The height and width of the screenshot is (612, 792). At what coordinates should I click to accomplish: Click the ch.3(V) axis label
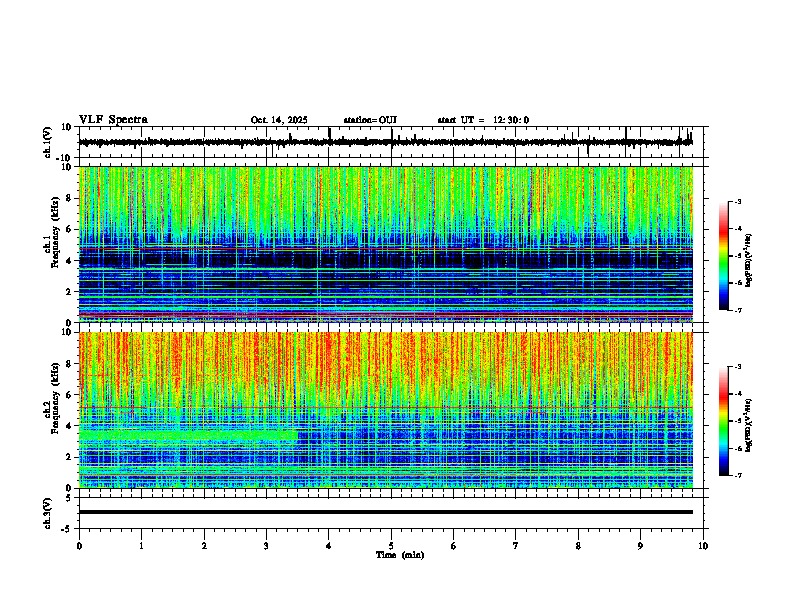click(48, 513)
